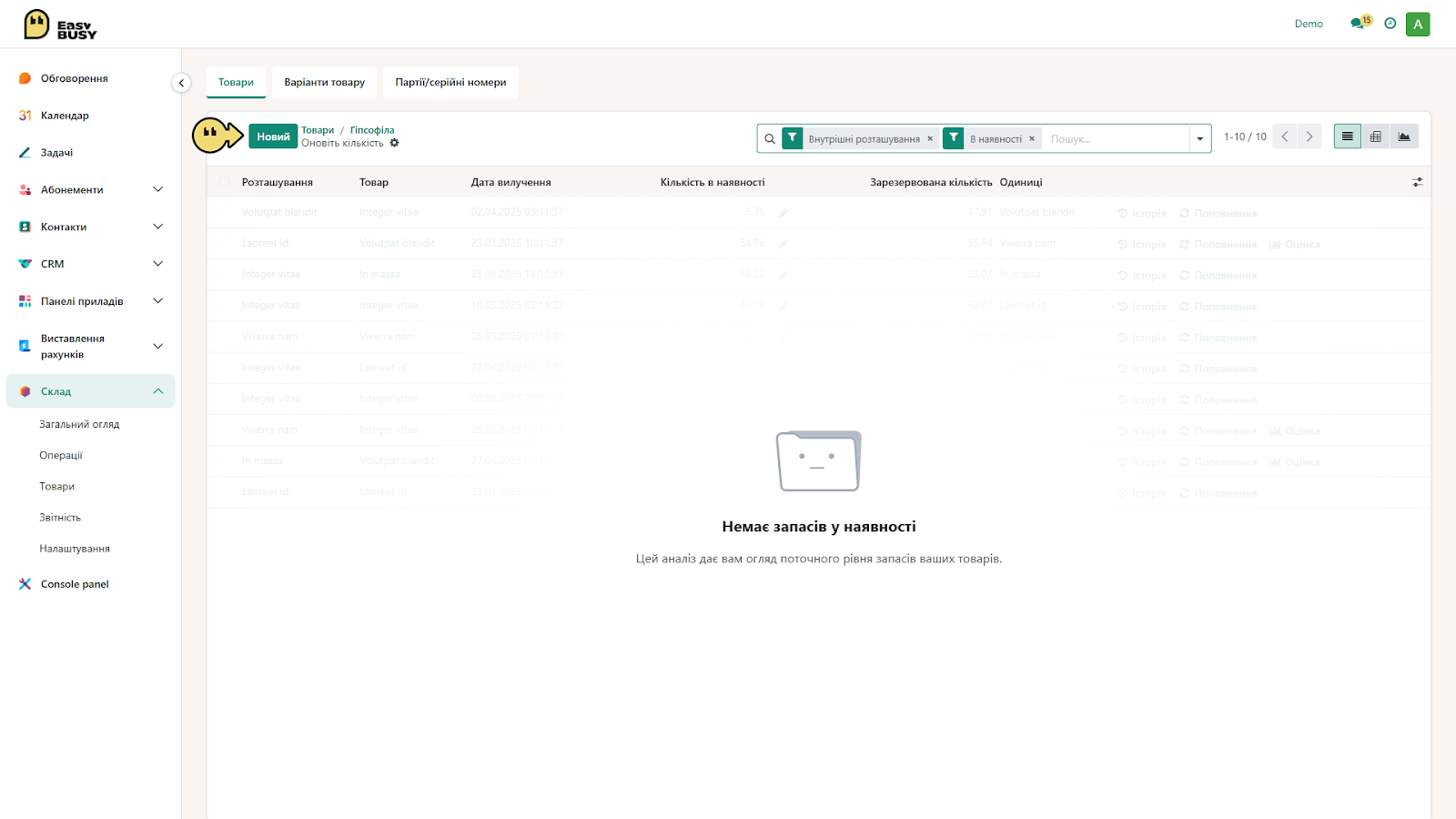Expand the CRM menu
This screenshot has height=819, width=1456.
[158, 264]
